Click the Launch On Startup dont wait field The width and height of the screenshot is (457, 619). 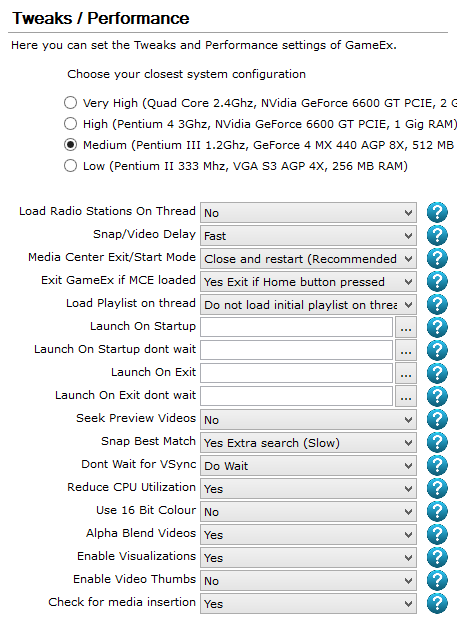coord(296,350)
